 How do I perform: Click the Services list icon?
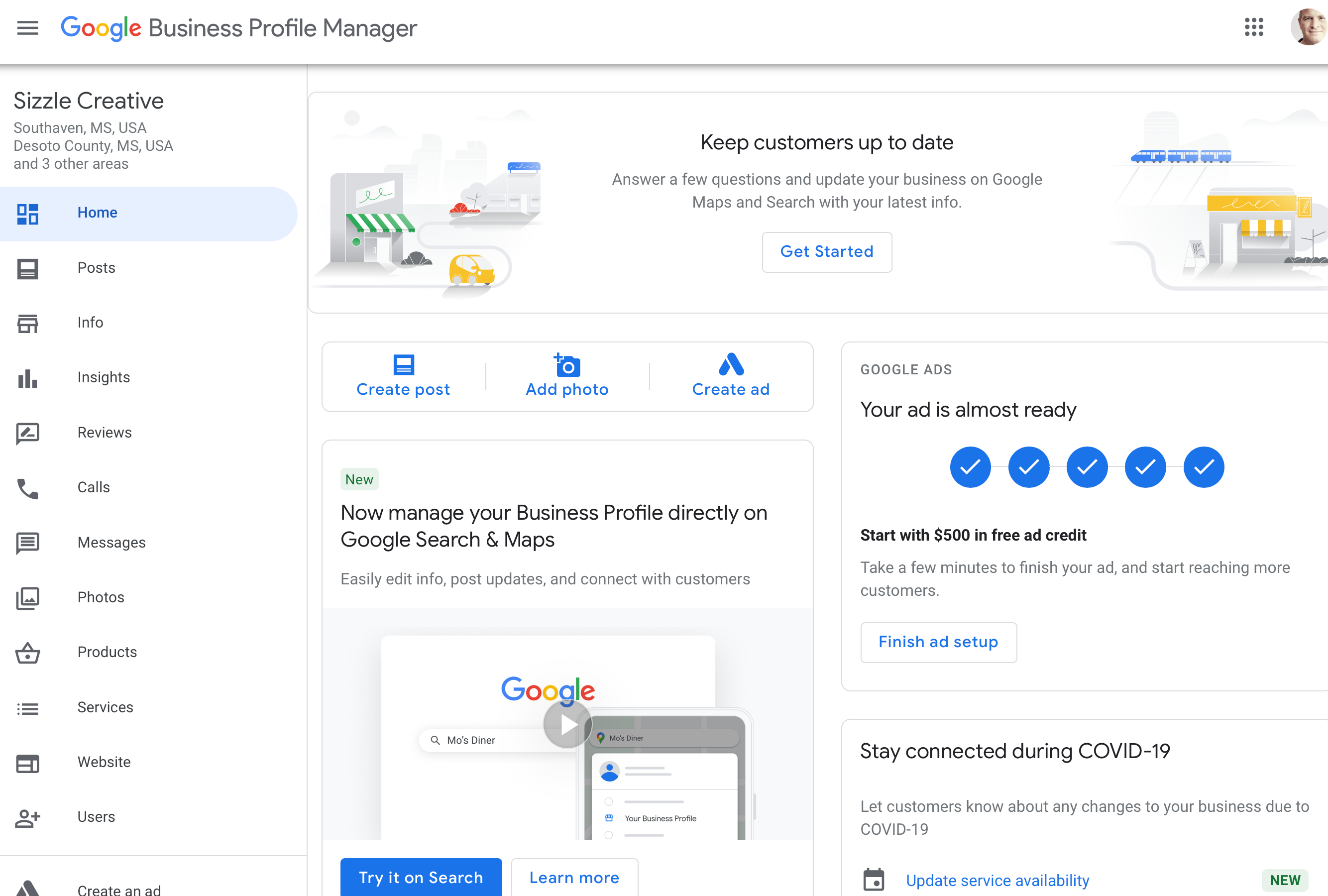pyautogui.click(x=27, y=708)
